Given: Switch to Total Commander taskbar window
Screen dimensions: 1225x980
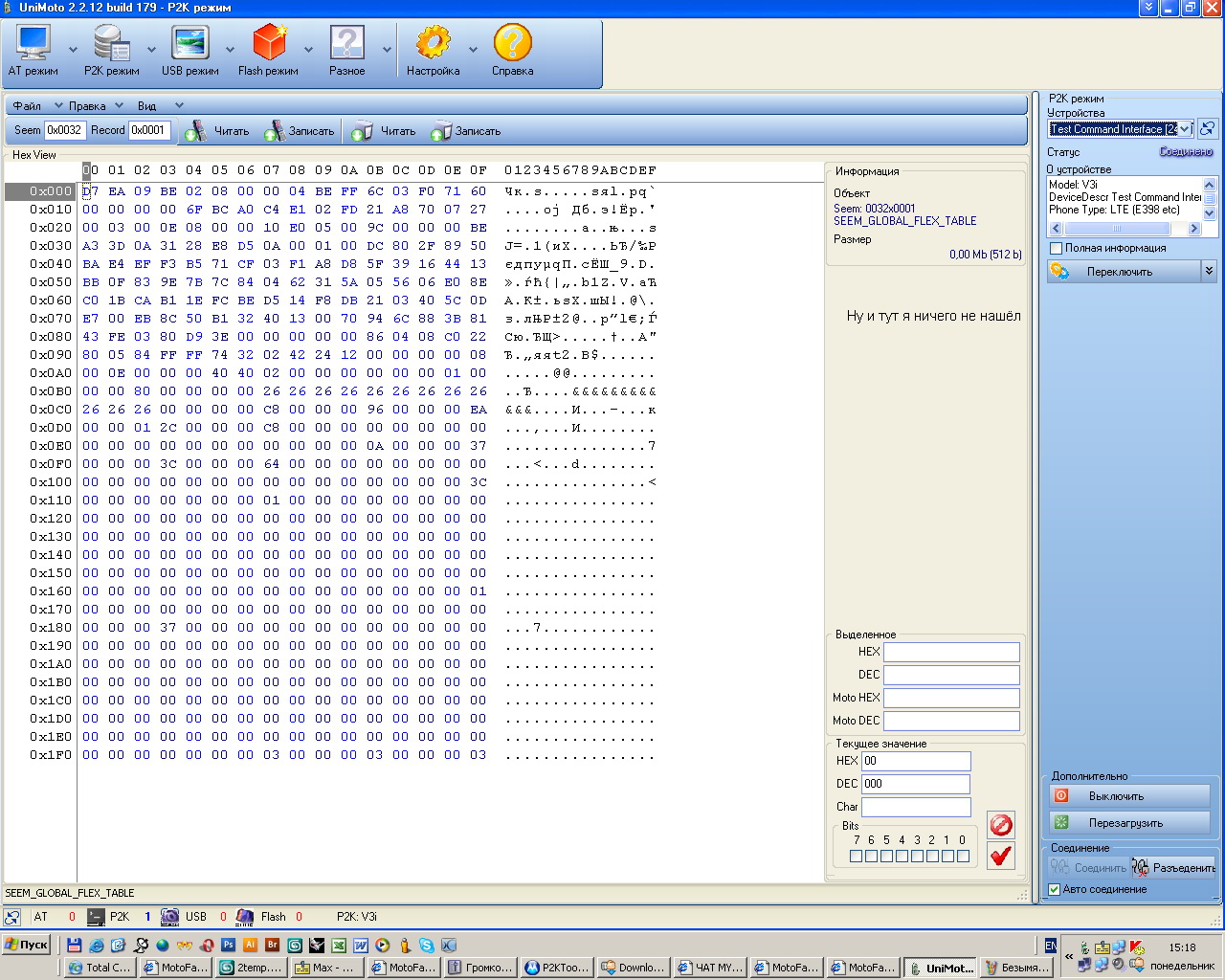Looking at the screenshot, I should click(x=100, y=968).
